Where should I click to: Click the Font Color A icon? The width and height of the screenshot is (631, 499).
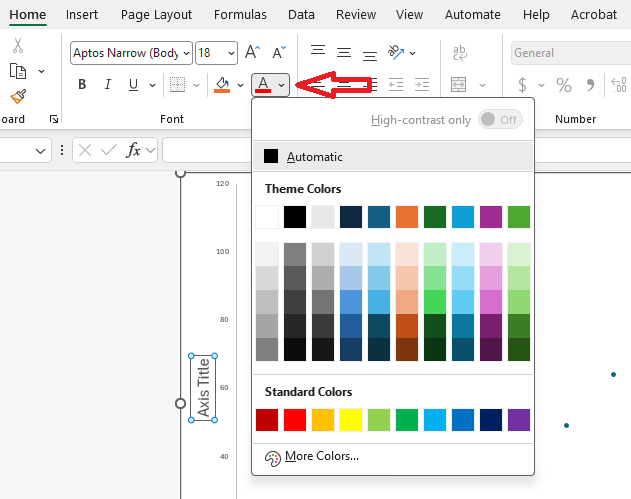point(263,85)
